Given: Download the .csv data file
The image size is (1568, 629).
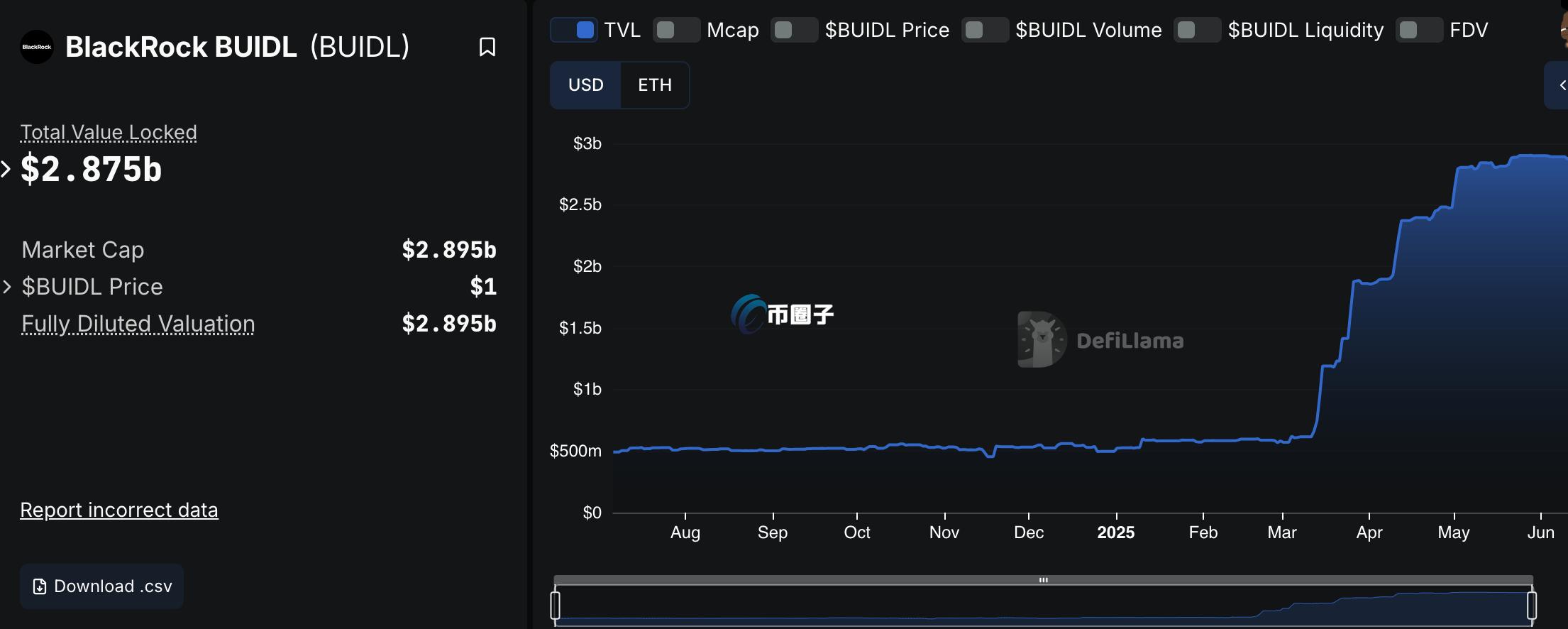Looking at the screenshot, I should tap(101, 586).
